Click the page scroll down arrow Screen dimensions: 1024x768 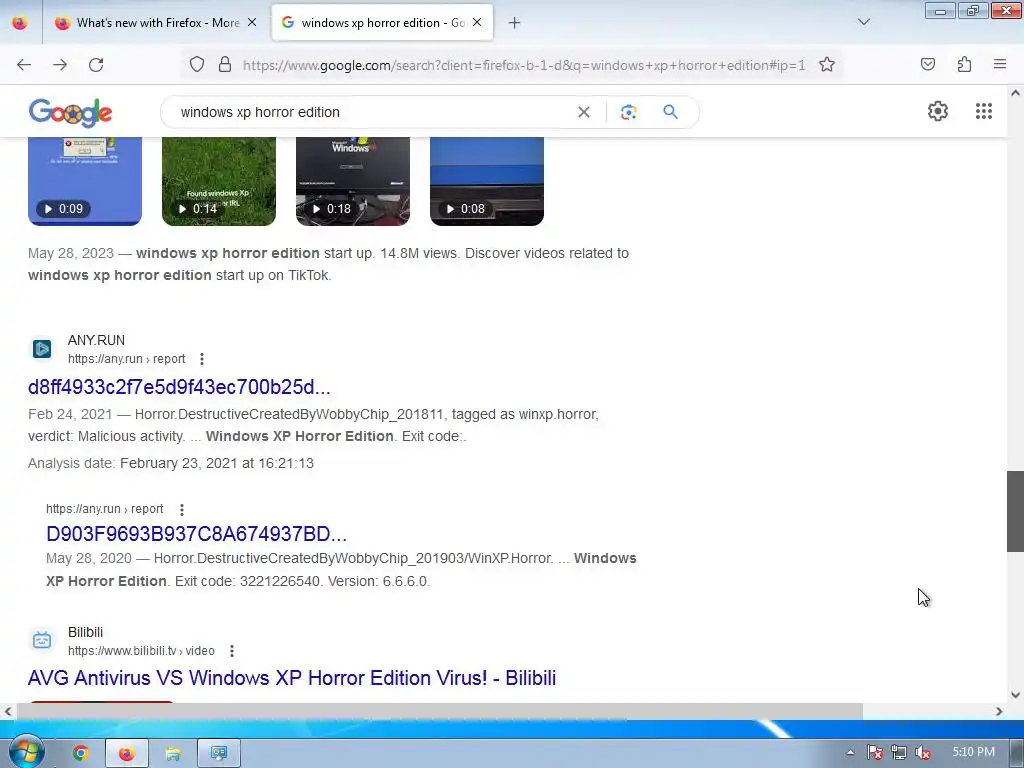tap(1015, 695)
